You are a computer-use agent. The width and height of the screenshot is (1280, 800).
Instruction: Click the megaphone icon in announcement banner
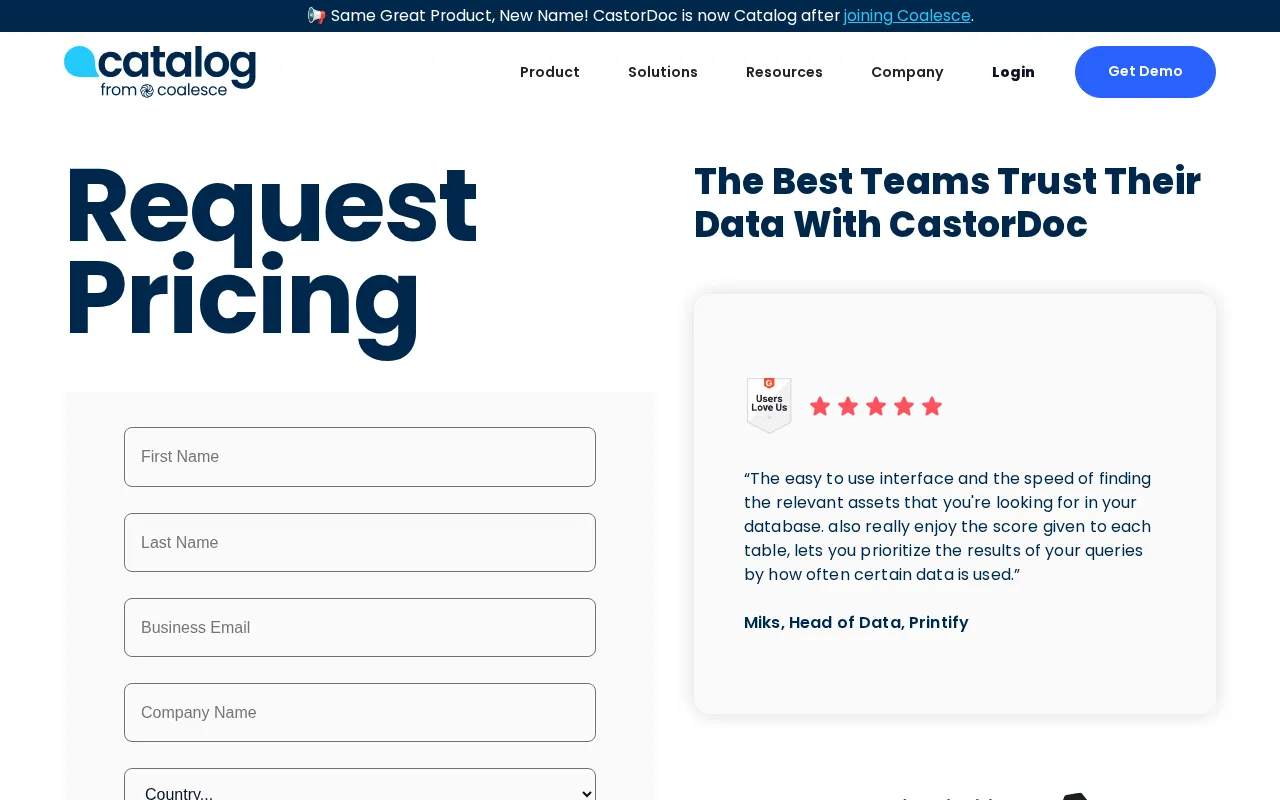316,15
